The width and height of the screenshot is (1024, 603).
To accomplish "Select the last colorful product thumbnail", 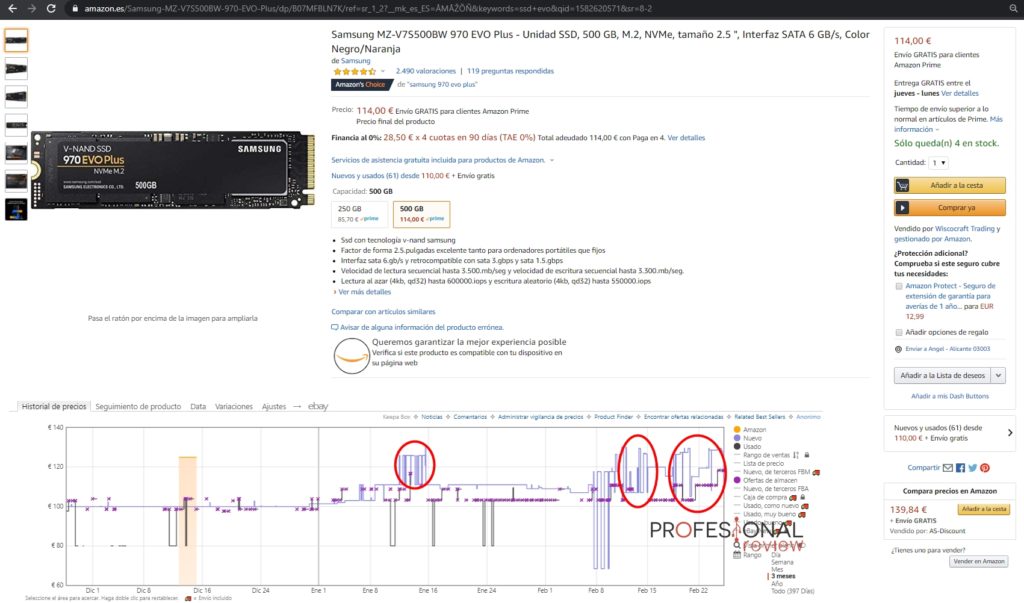I will click(16, 210).
